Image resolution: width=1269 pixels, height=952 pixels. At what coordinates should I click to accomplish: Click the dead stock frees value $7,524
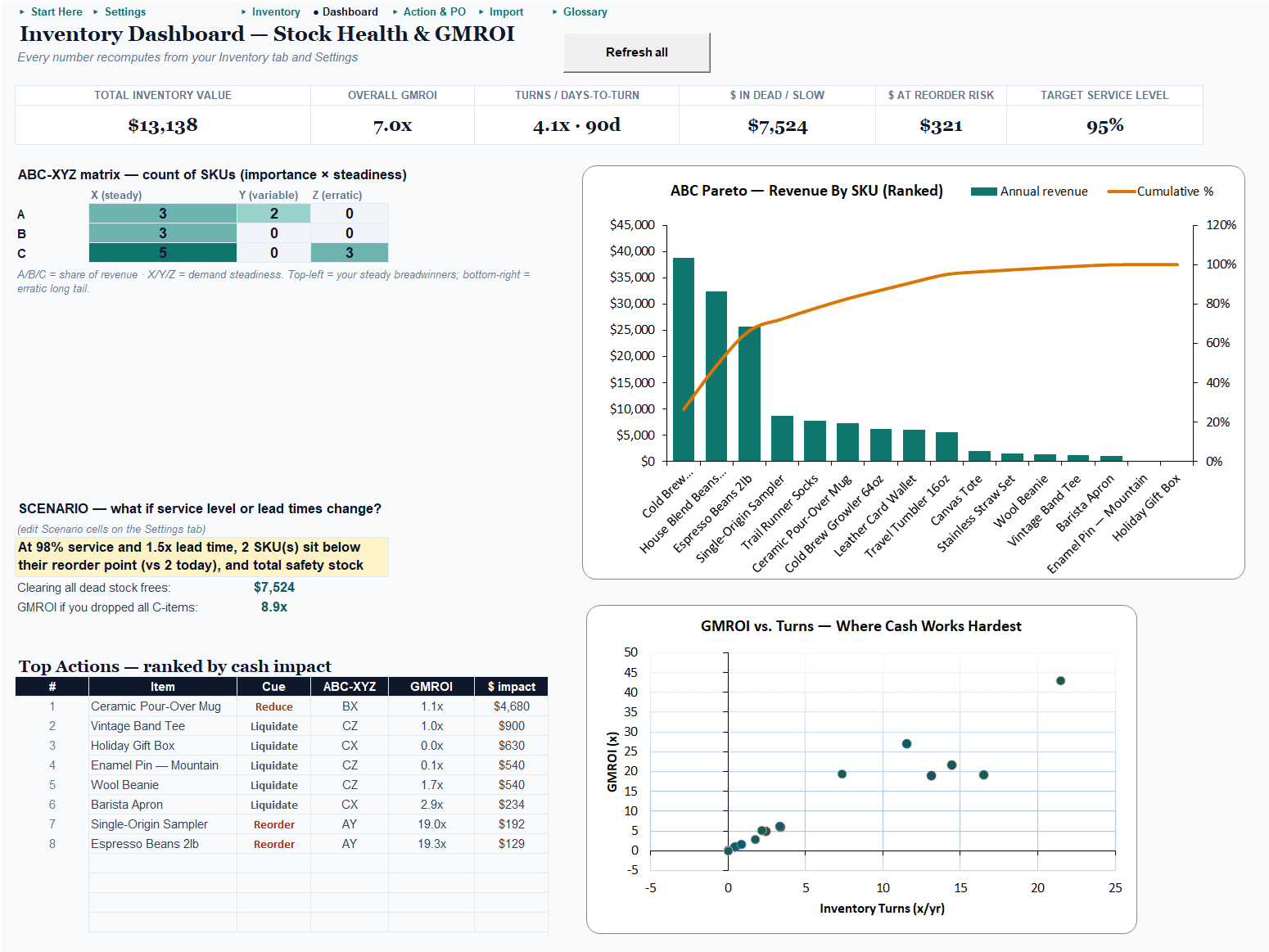[x=274, y=588]
